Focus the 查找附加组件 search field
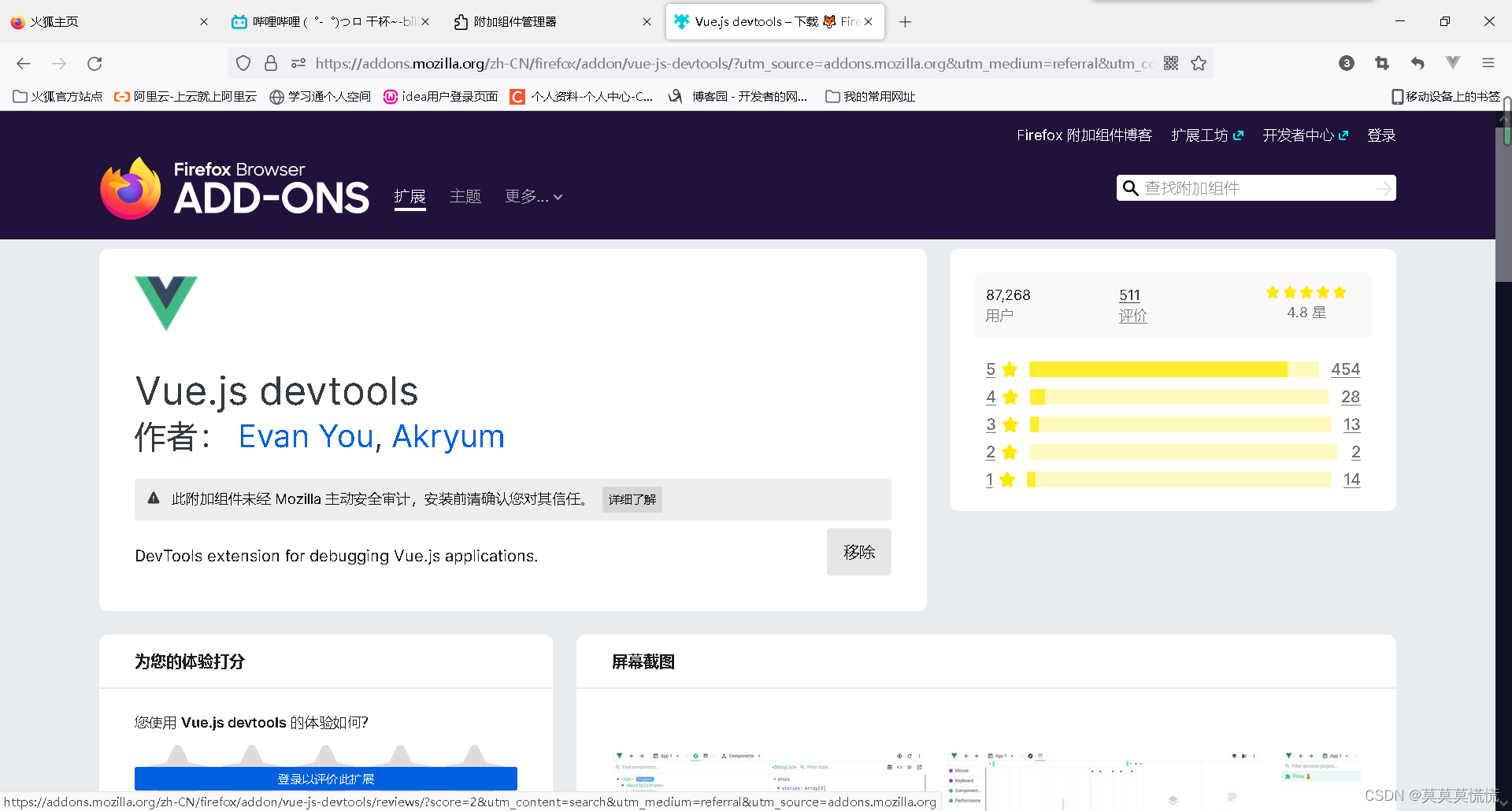Viewport: 1512px width, 811px height. coord(1258,188)
